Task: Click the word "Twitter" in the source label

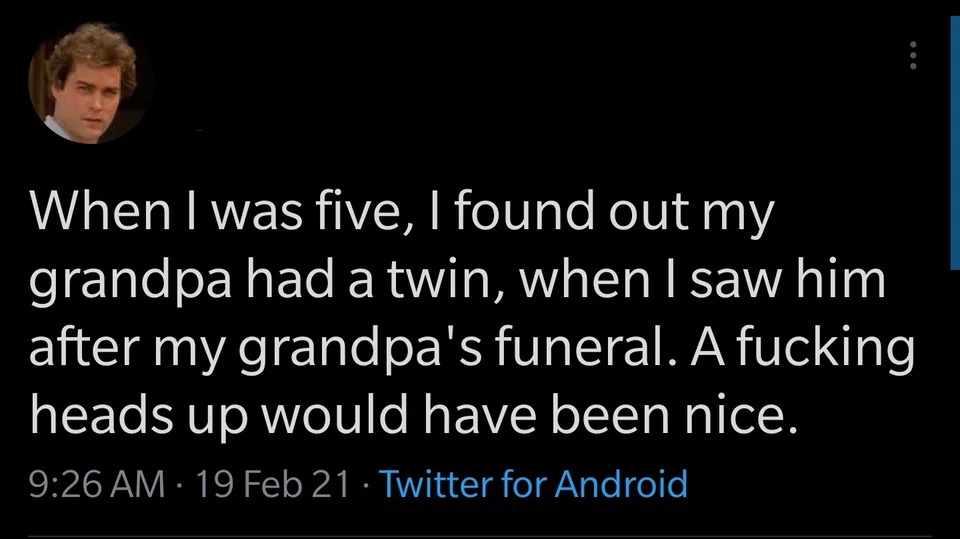Action: tap(436, 484)
